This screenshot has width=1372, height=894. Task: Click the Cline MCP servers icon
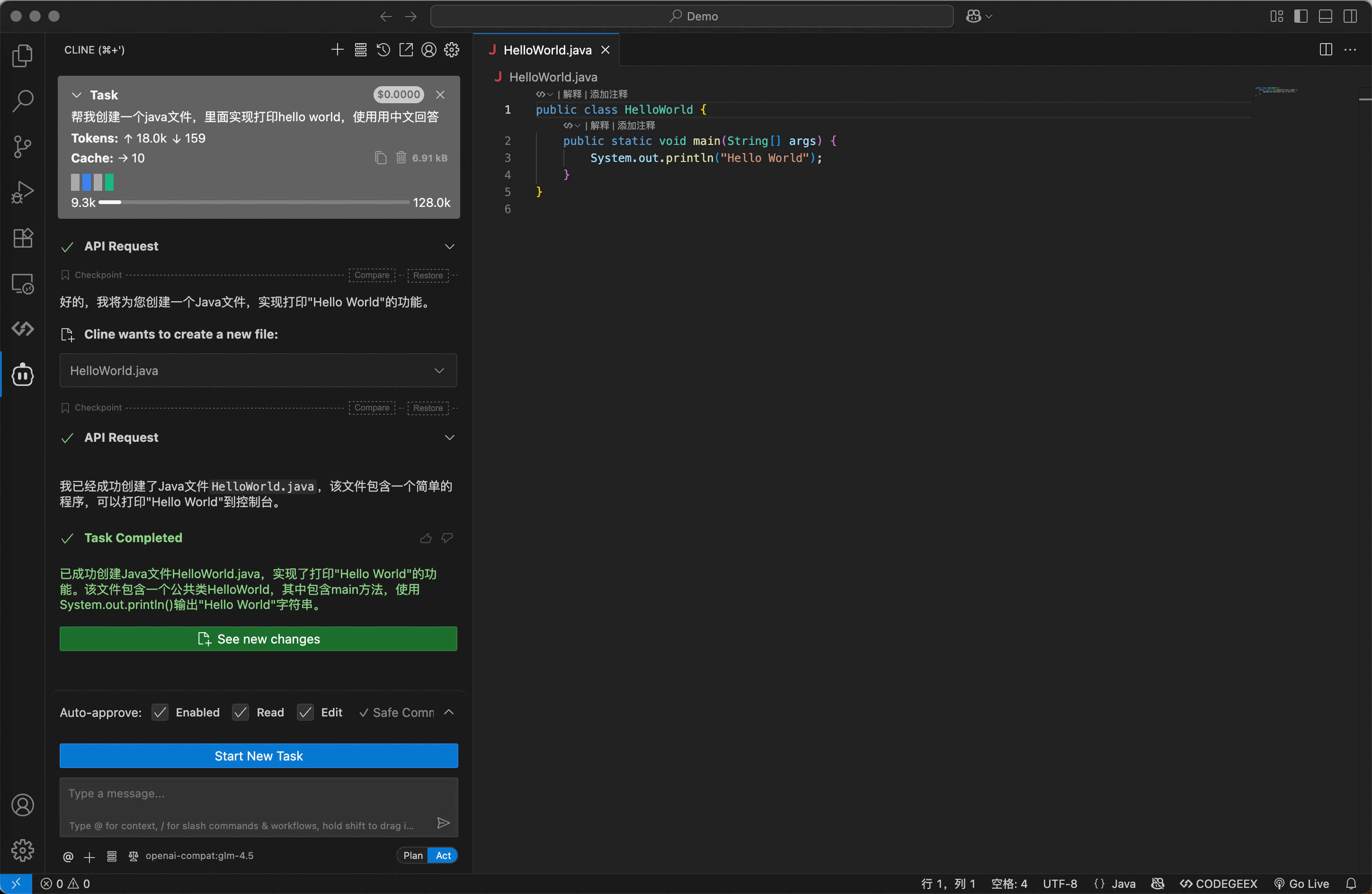pyautogui.click(x=360, y=50)
